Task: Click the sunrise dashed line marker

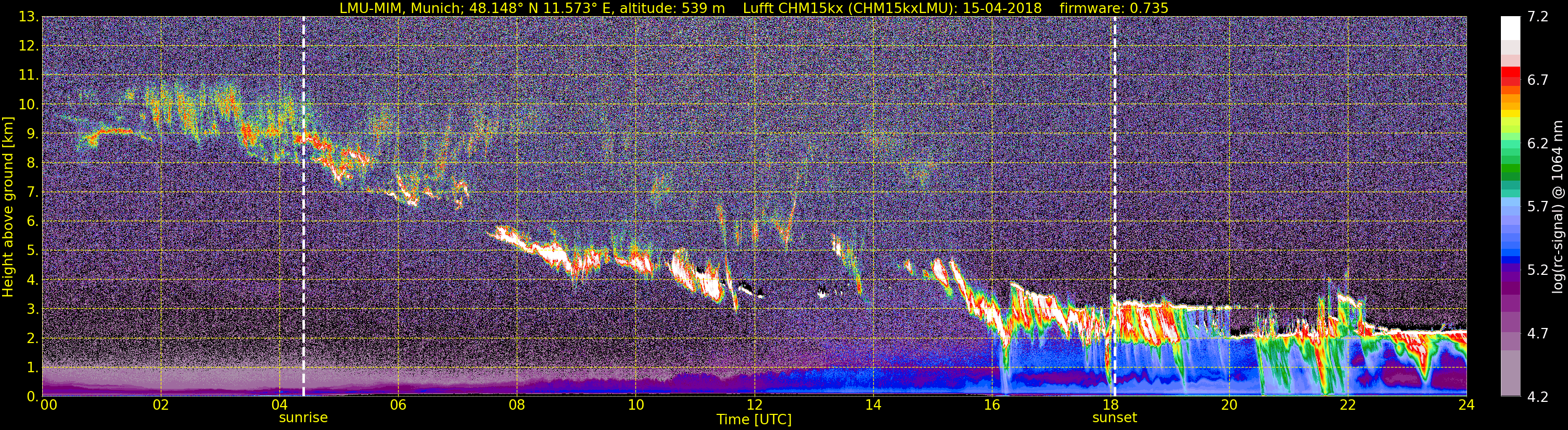Action: coord(303,207)
